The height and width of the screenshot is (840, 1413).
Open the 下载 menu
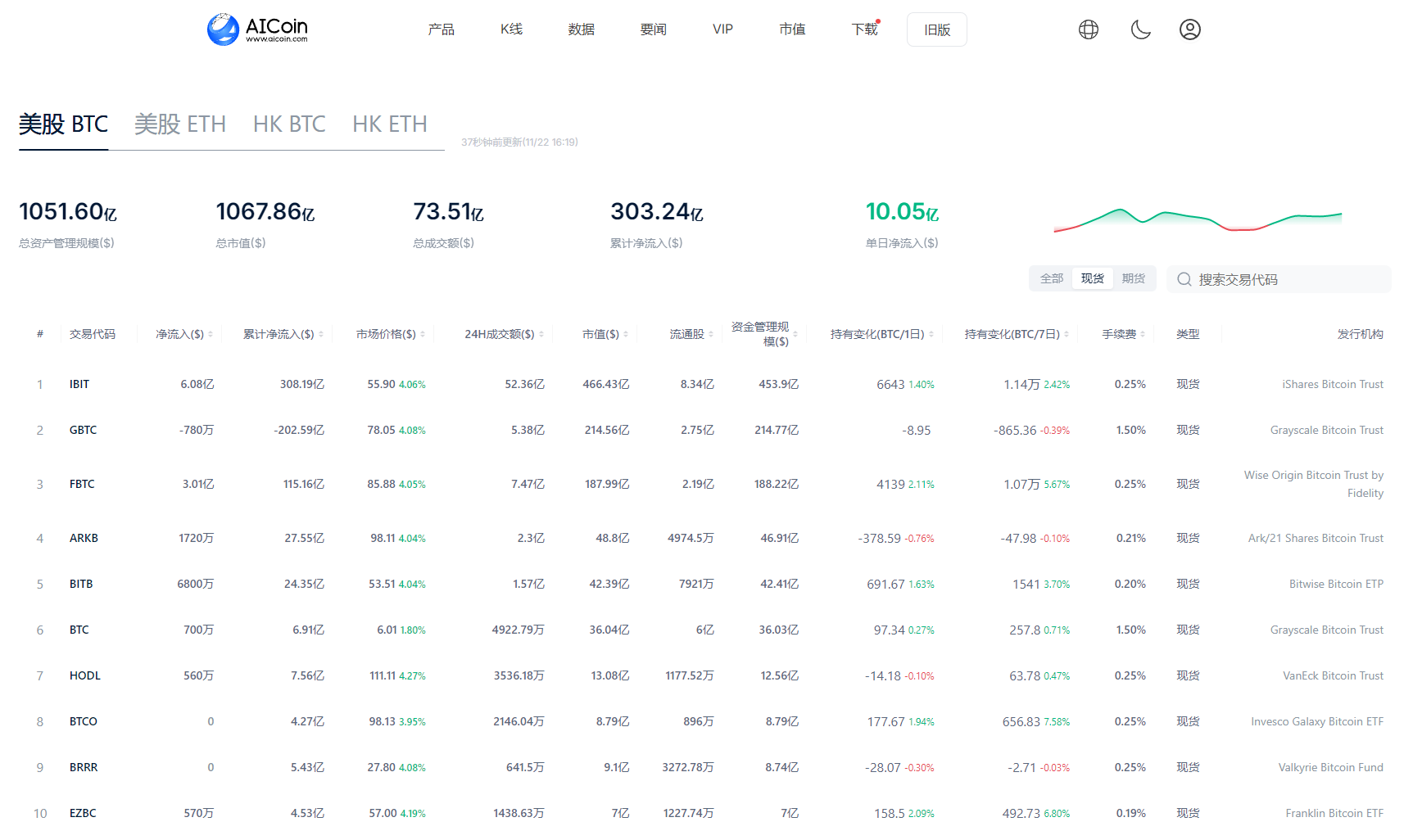click(x=864, y=29)
